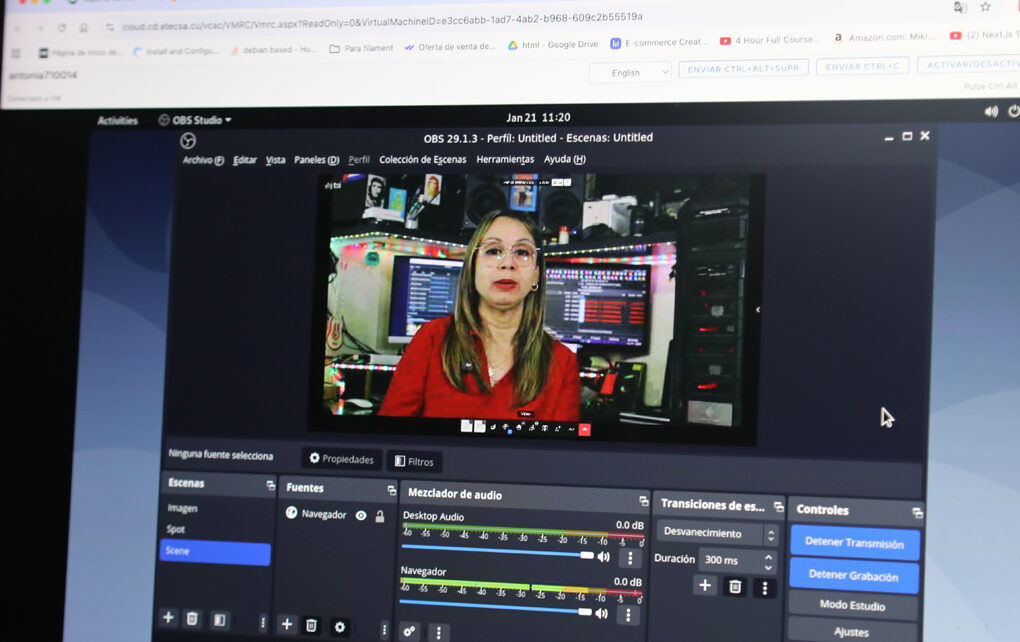Delete selected scene using Escenas trash icon

[x=192, y=619]
